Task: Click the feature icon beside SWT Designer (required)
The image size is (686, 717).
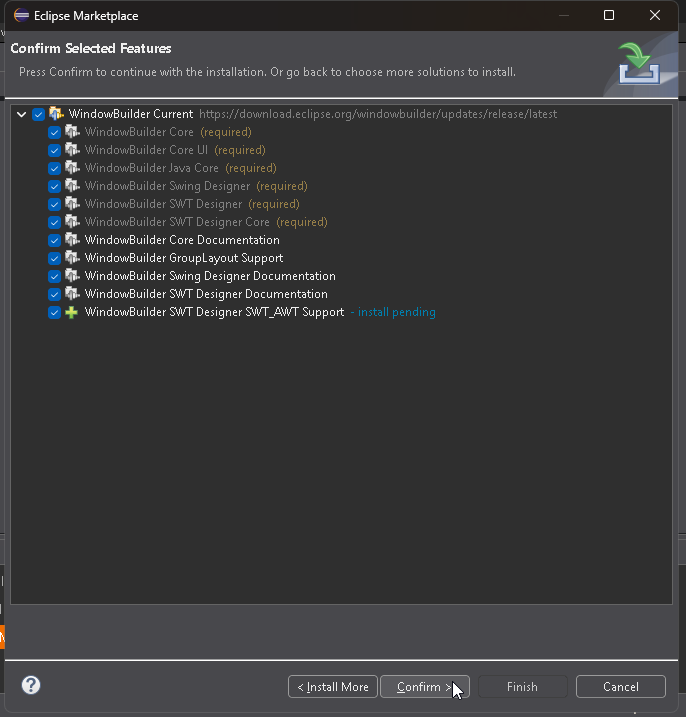Action: (x=72, y=203)
